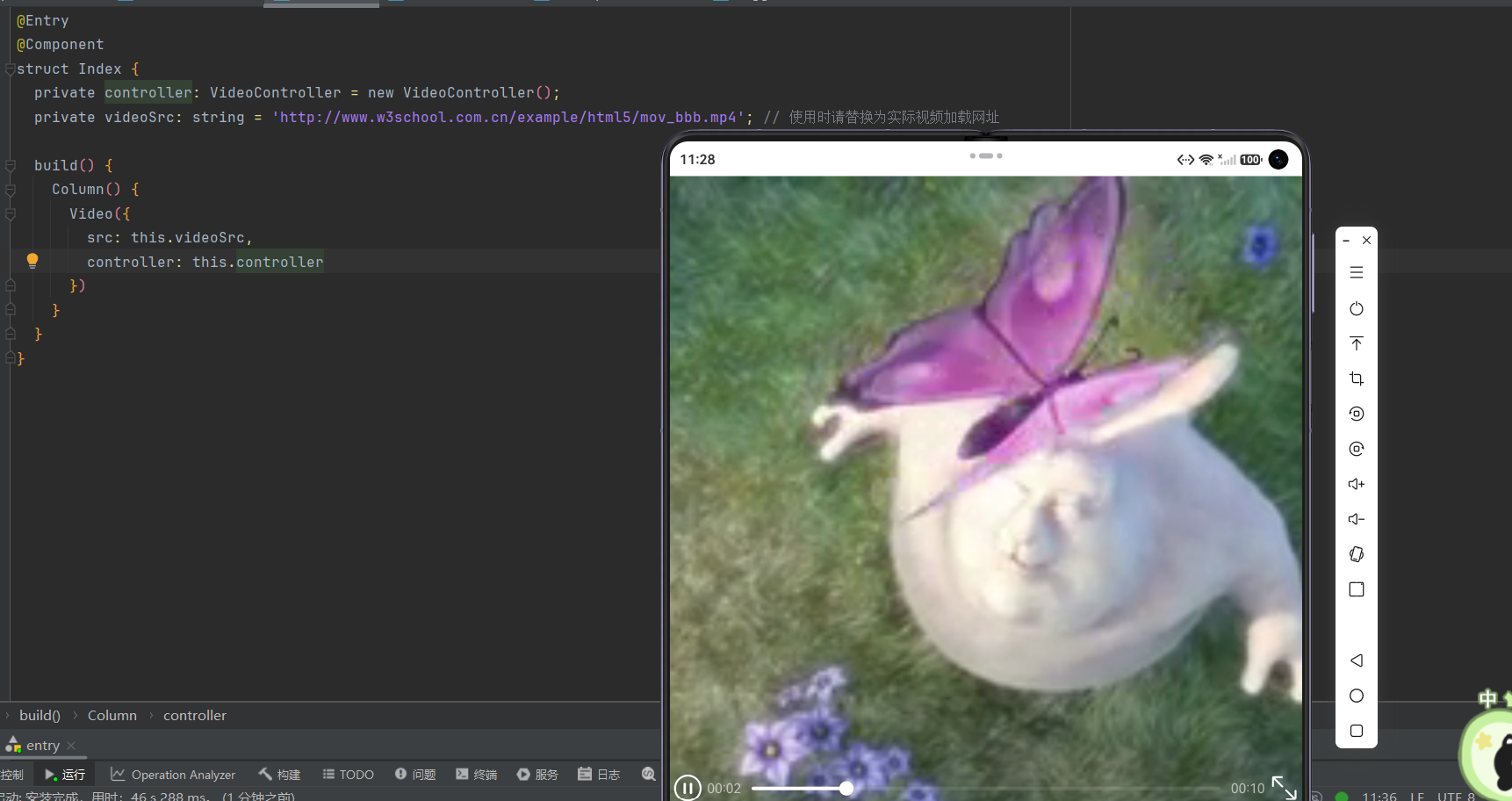Collapse the build() method fold marker
The width and height of the screenshot is (1512, 801).
11,165
